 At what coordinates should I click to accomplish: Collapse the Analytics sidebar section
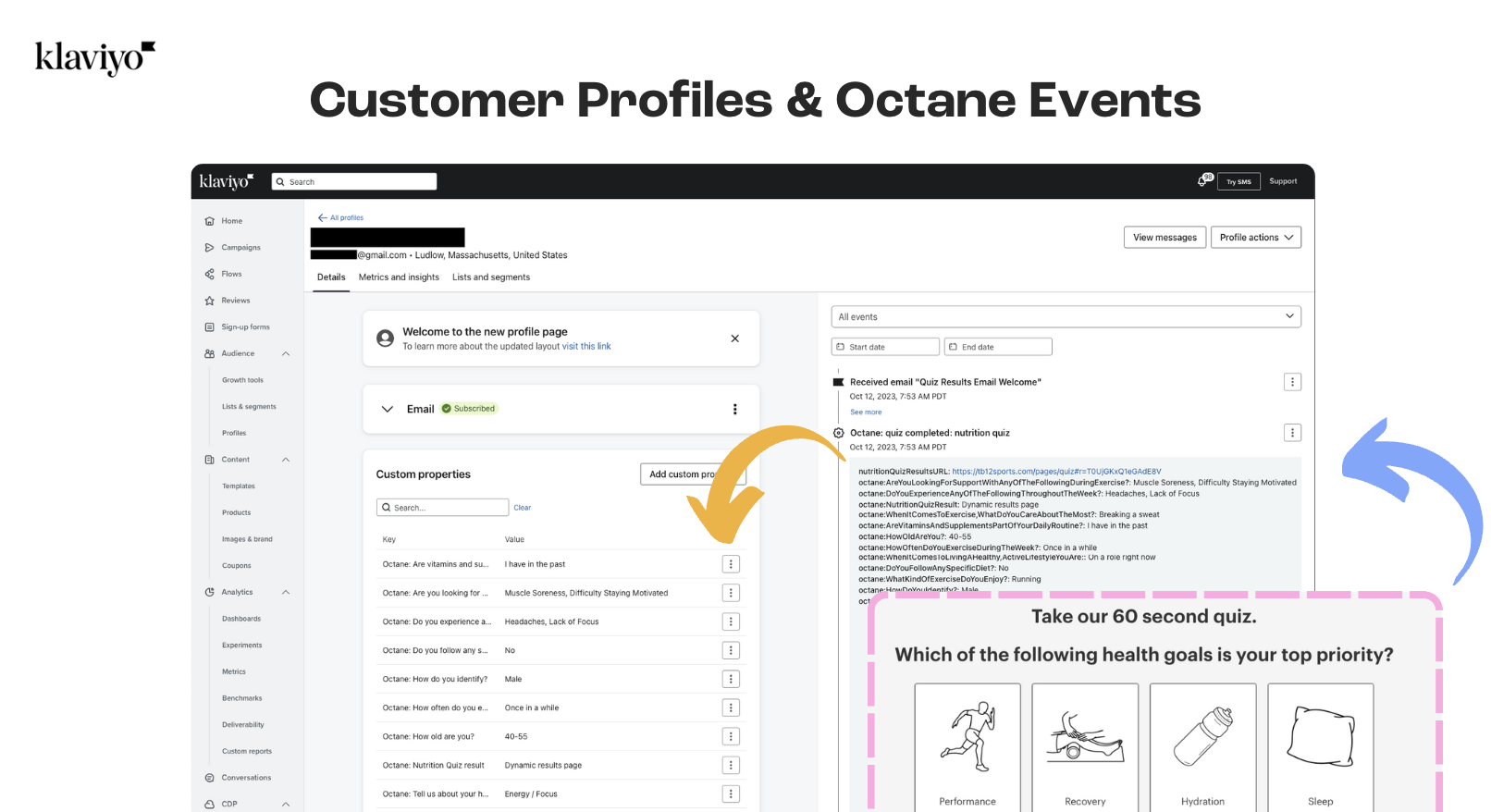tap(286, 592)
